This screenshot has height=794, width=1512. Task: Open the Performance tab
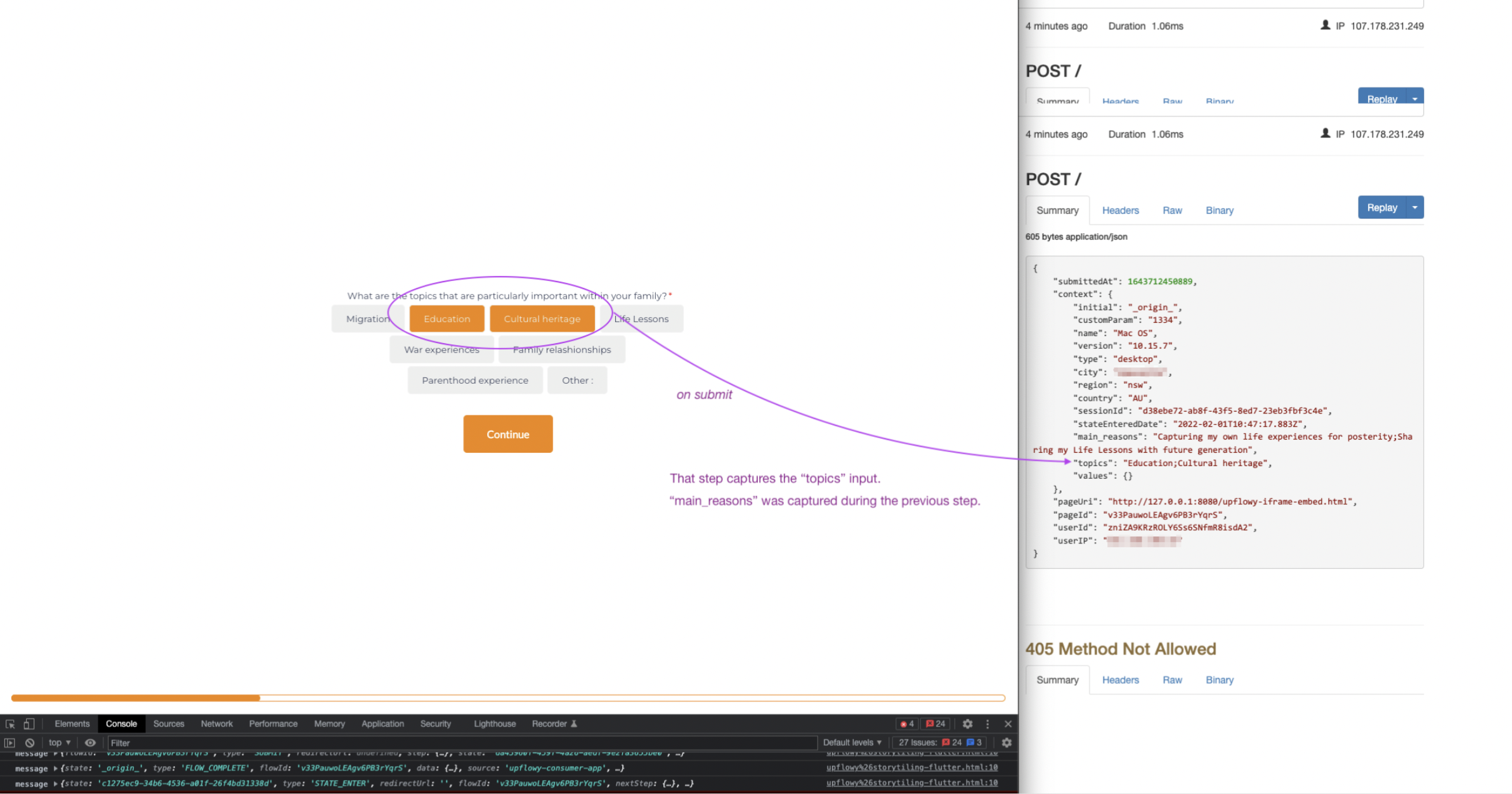click(x=273, y=724)
